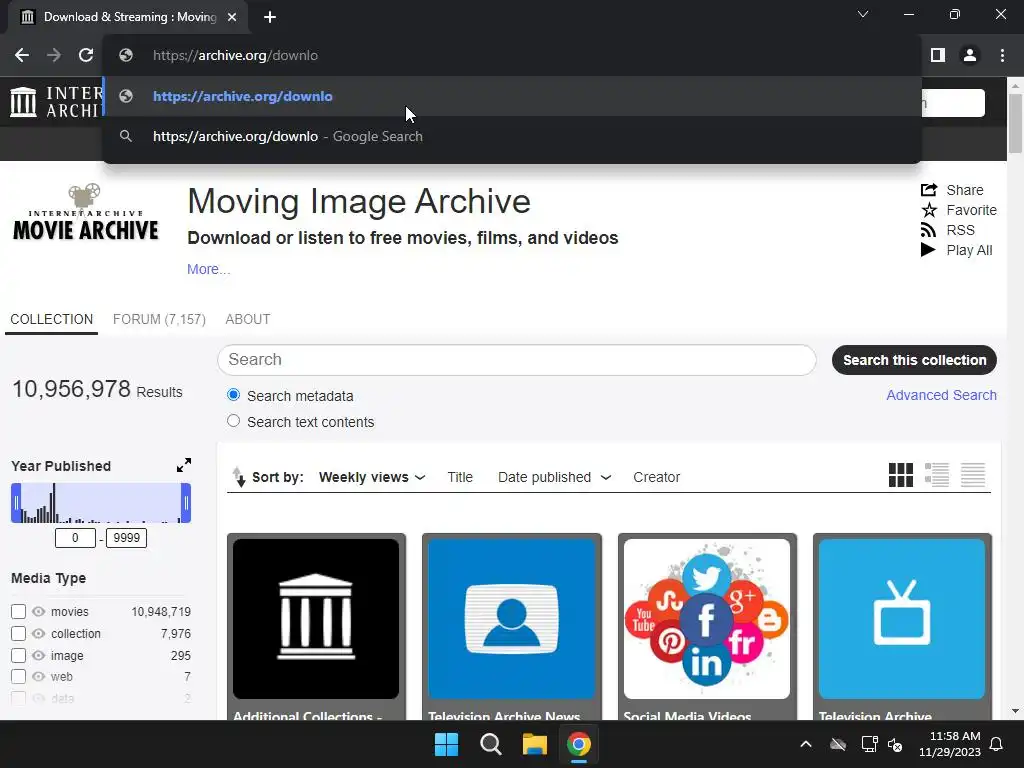The height and width of the screenshot is (768, 1024).
Task: Click the Chrome icon in taskbar
Action: (x=579, y=744)
